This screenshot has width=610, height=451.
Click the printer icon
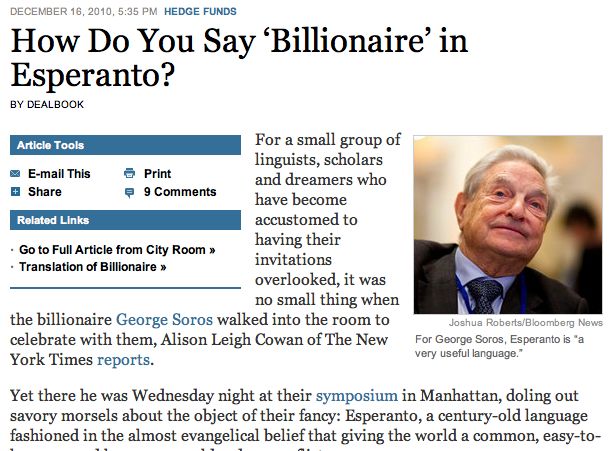pos(130,173)
